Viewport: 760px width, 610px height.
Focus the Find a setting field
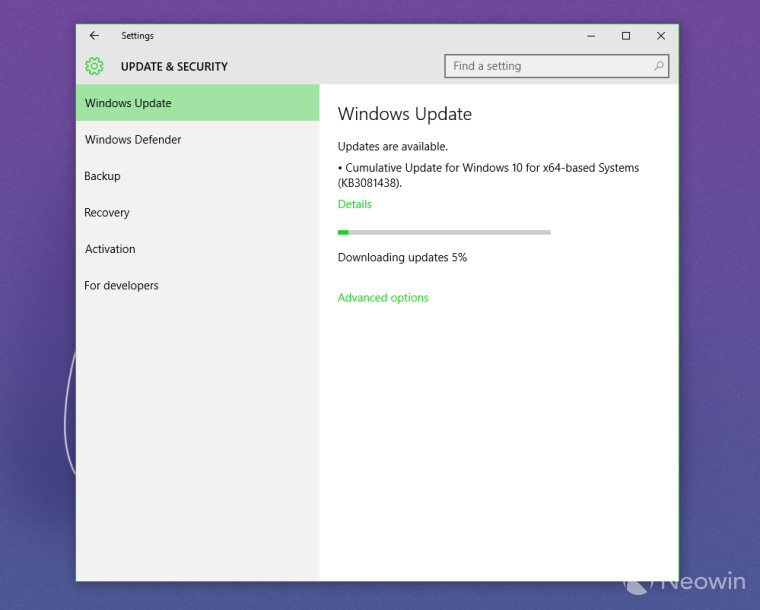click(556, 66)
